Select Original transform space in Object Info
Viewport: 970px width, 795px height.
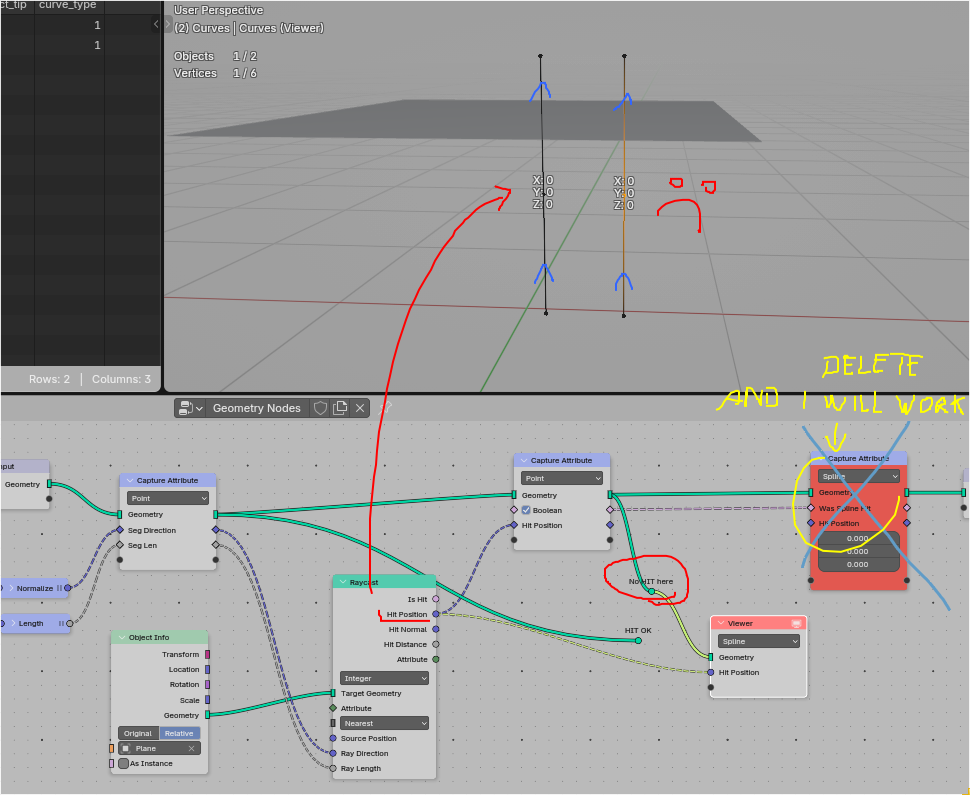pyautogui.click(x=138, y=733)
